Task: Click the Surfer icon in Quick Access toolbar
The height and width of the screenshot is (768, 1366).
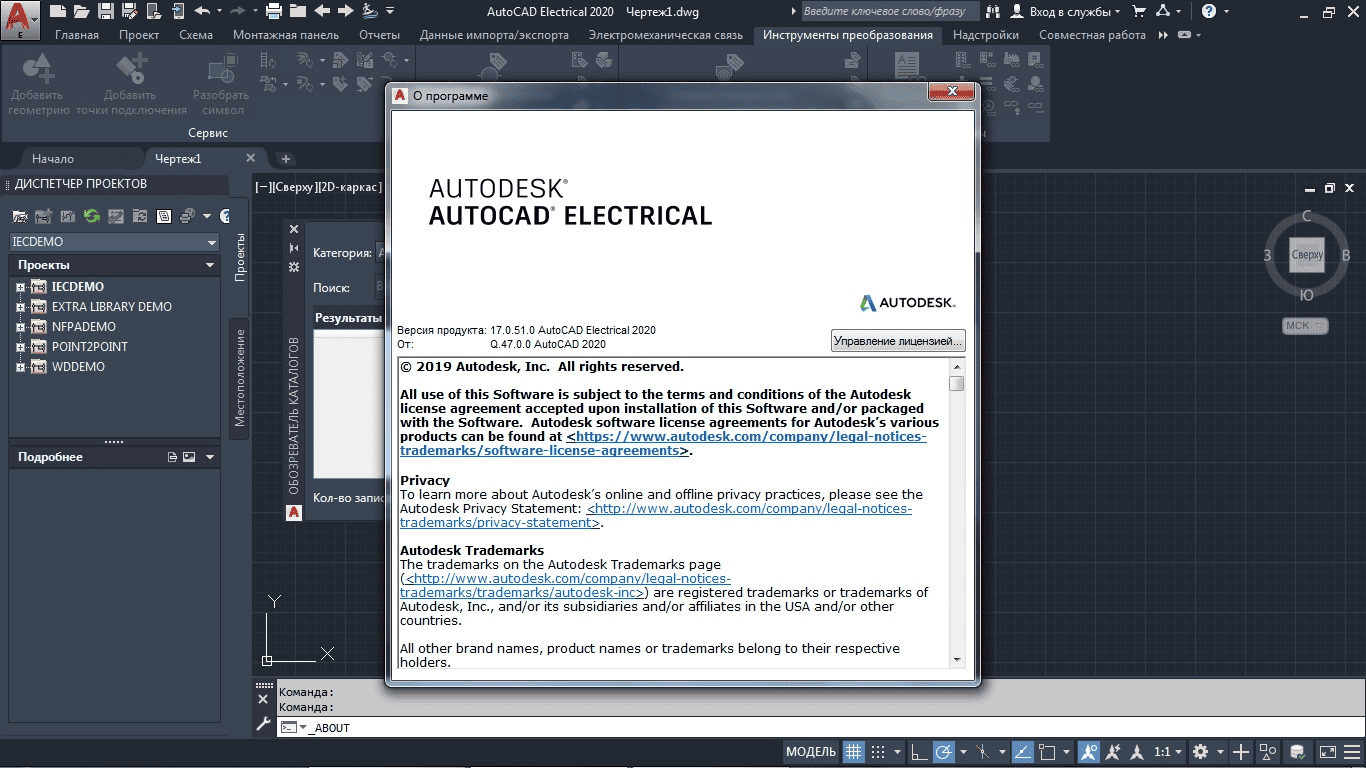Action: point(369,11)
